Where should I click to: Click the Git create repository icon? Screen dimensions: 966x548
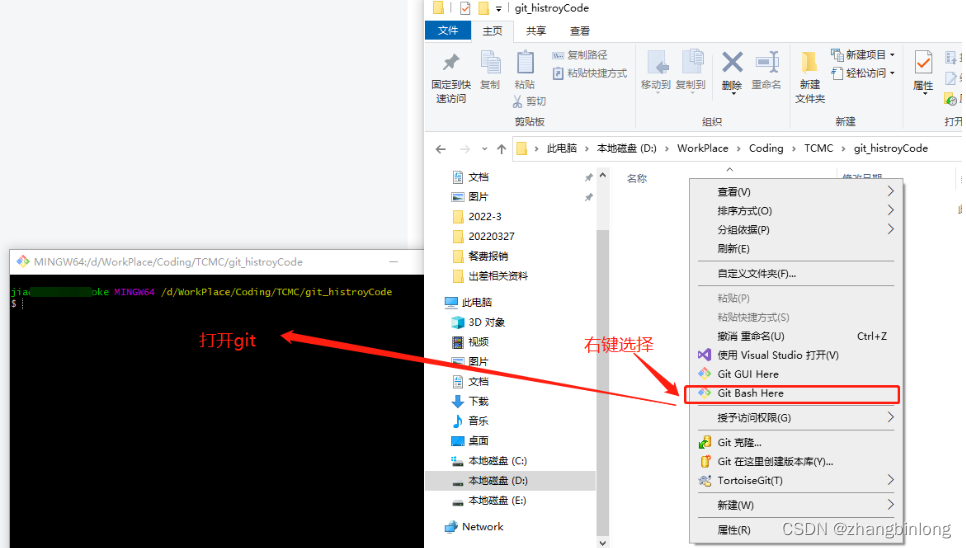pyautogui.click(x=705, y=461)
